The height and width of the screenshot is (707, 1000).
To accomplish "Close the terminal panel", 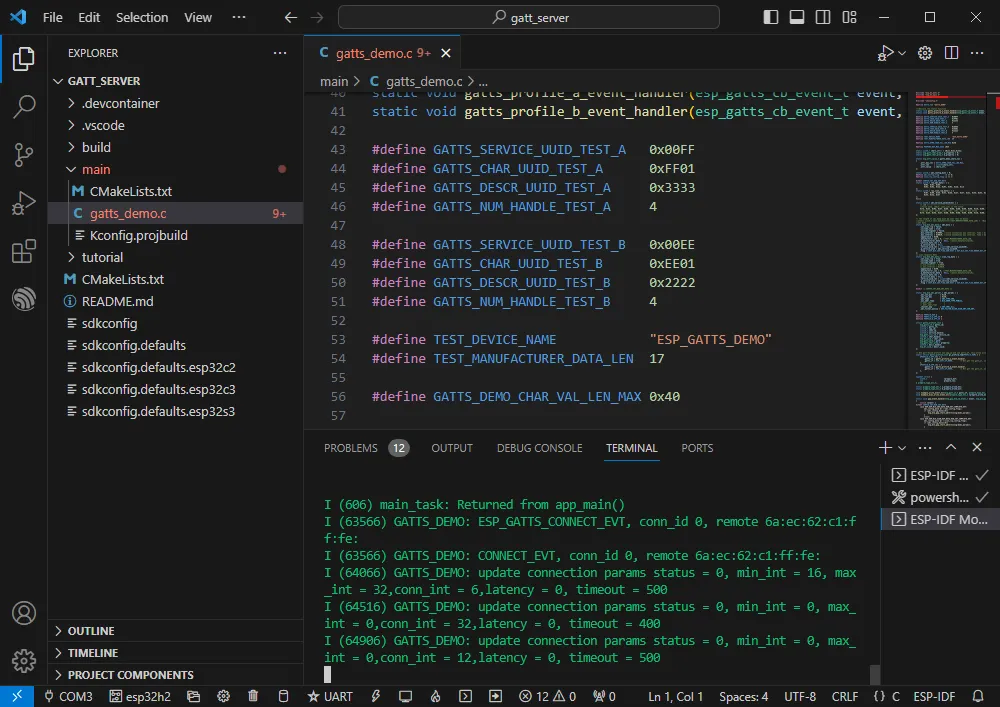I will click(977, 448).
